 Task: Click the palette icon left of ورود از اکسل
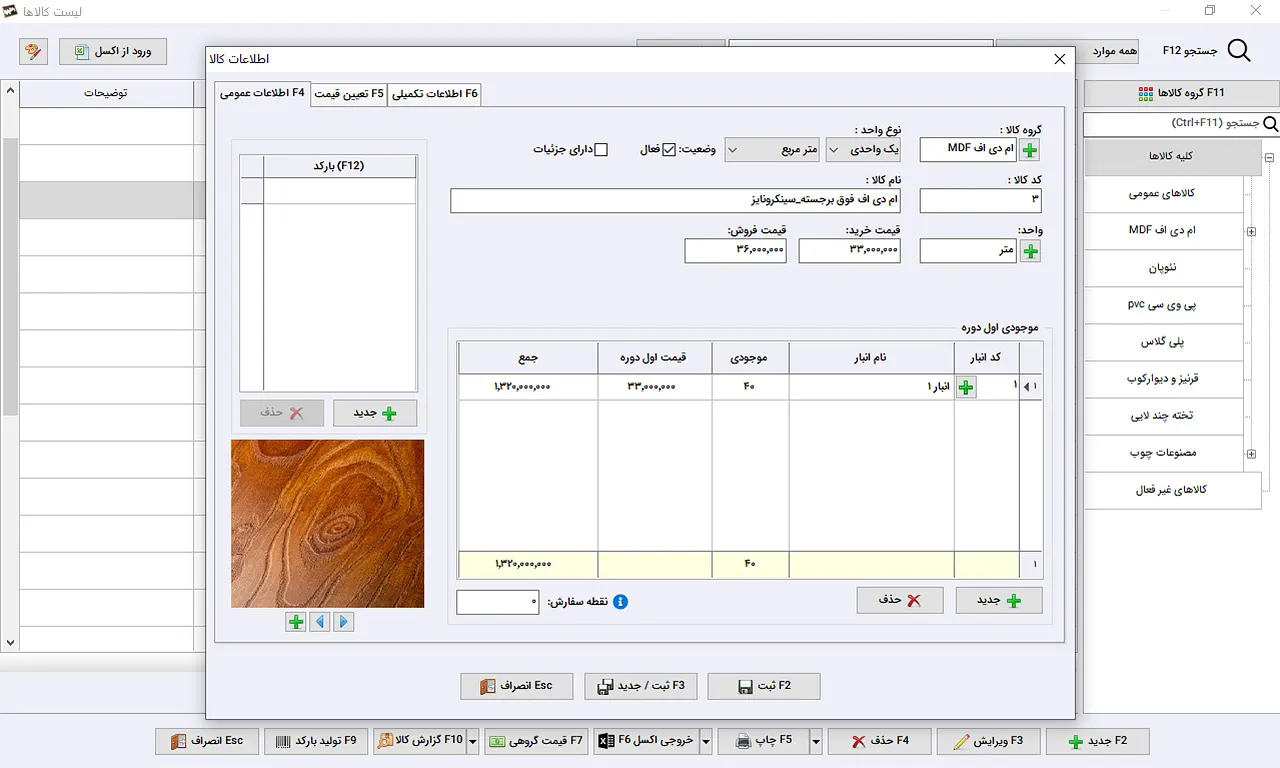click(33, 51)
